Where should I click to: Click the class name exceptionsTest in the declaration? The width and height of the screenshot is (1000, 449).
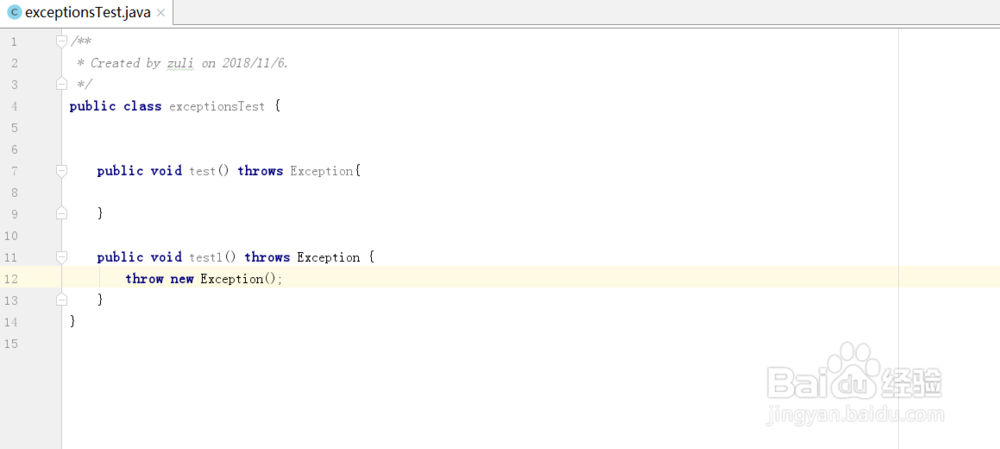(217, 106)
